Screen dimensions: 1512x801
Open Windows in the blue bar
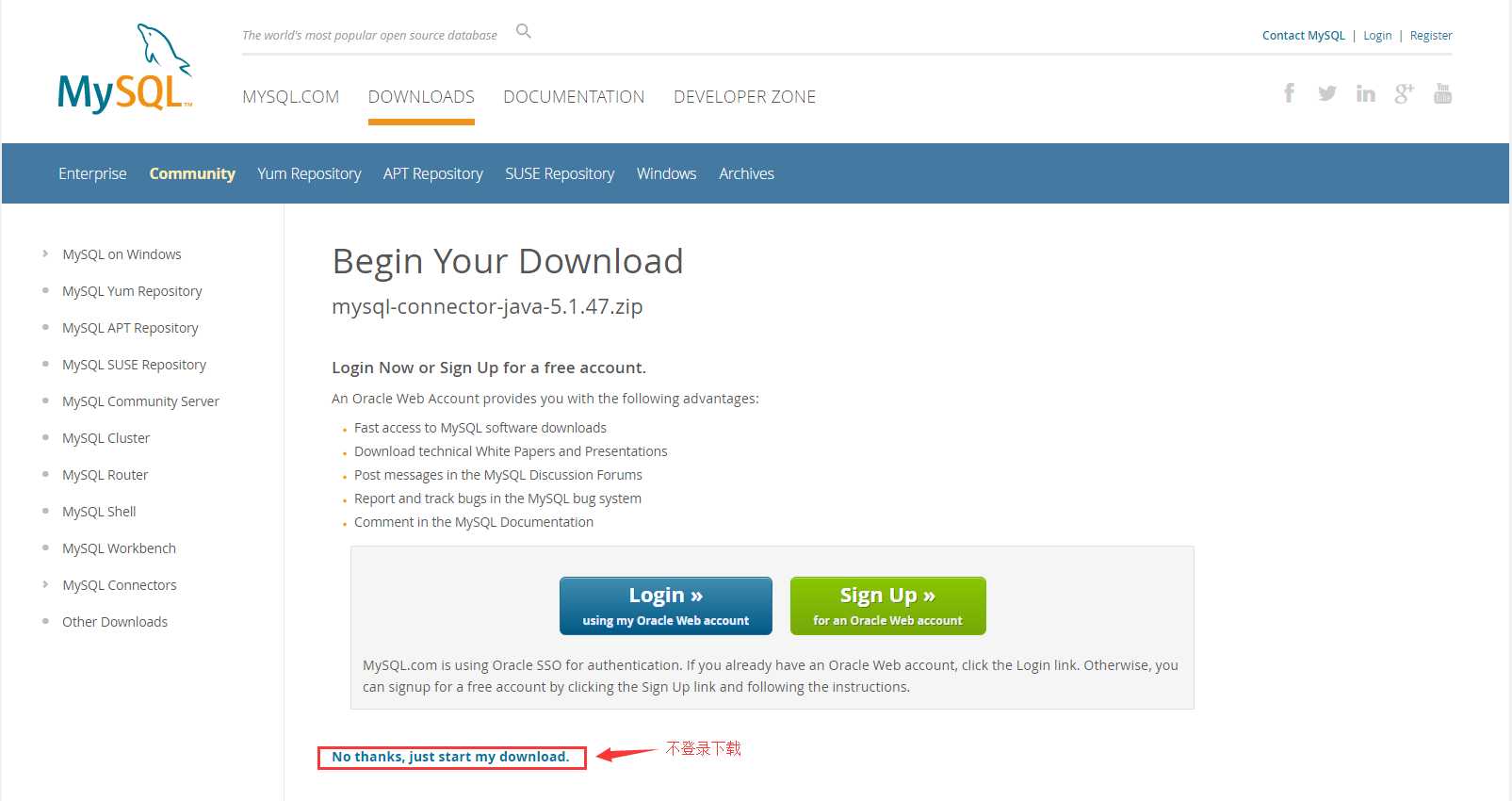point(666,173)
